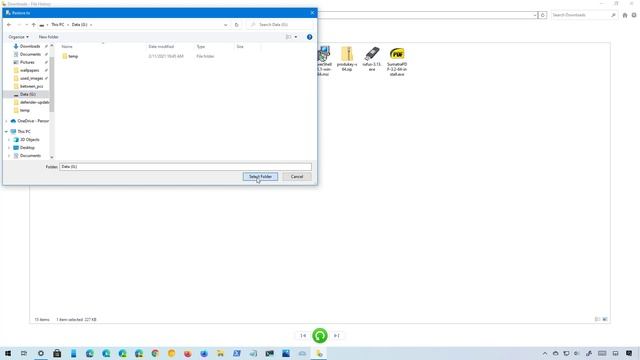Open File History settings gear

pyautogui.click(x=634, y=16)
